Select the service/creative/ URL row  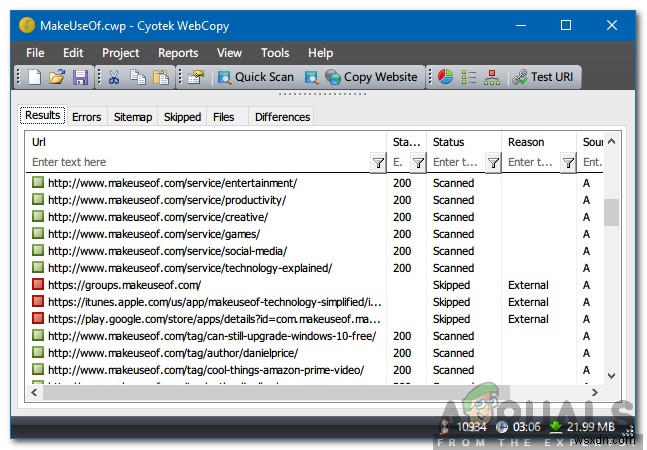pos(314,217)
